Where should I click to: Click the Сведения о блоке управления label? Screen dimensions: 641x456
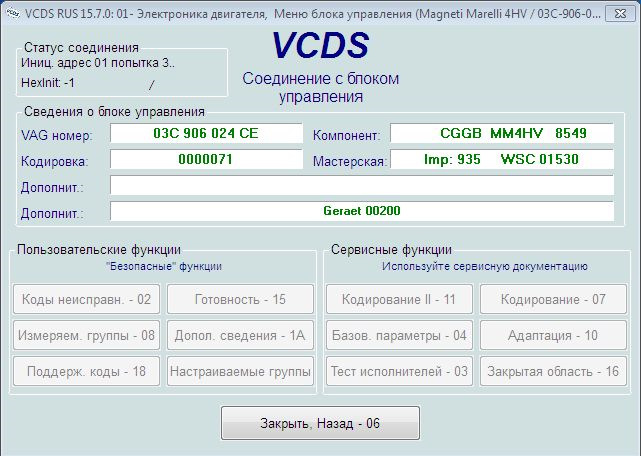coord(114,112)
